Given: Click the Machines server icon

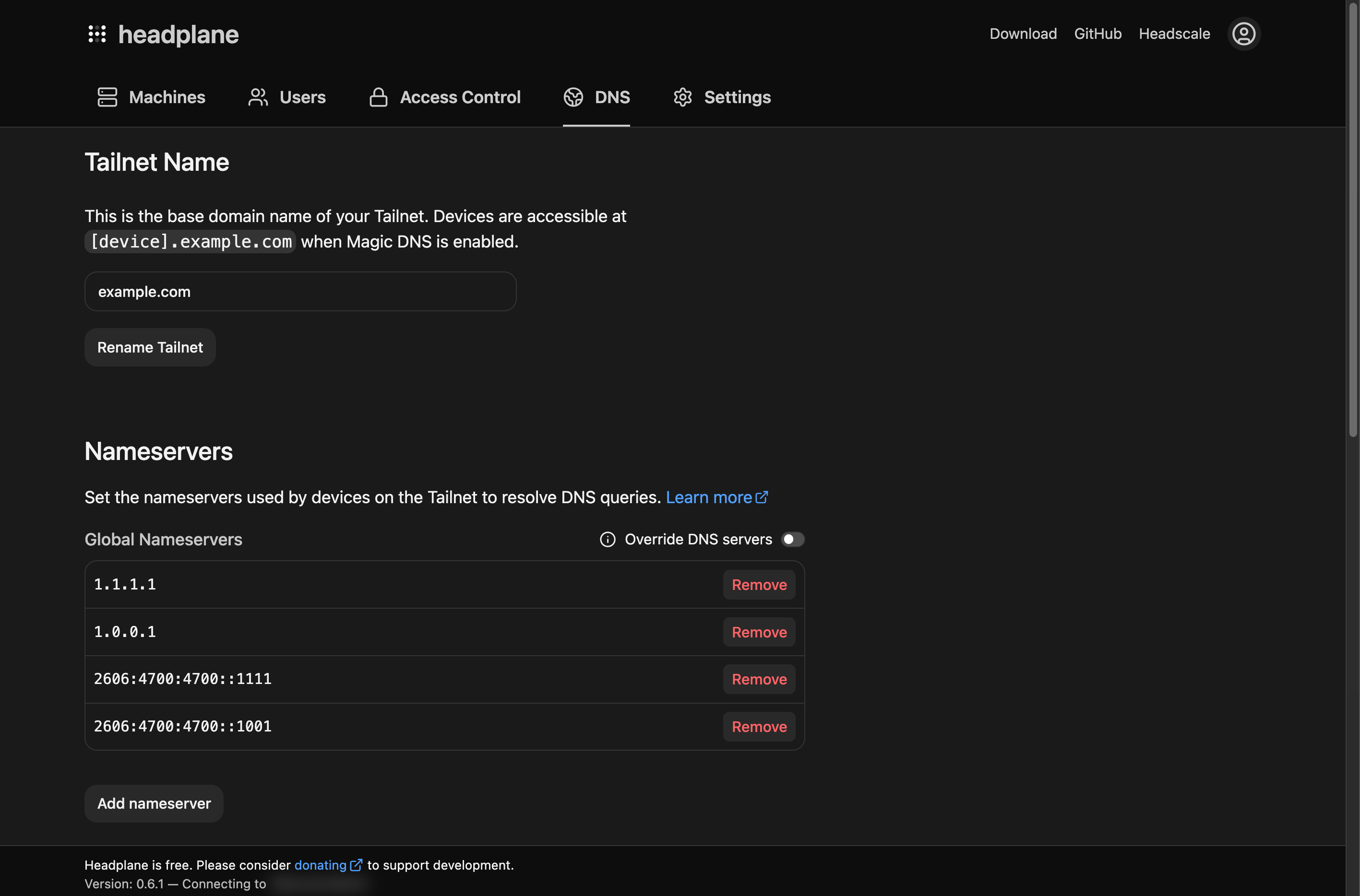Looking at the screenshot, I should point(107,97).
